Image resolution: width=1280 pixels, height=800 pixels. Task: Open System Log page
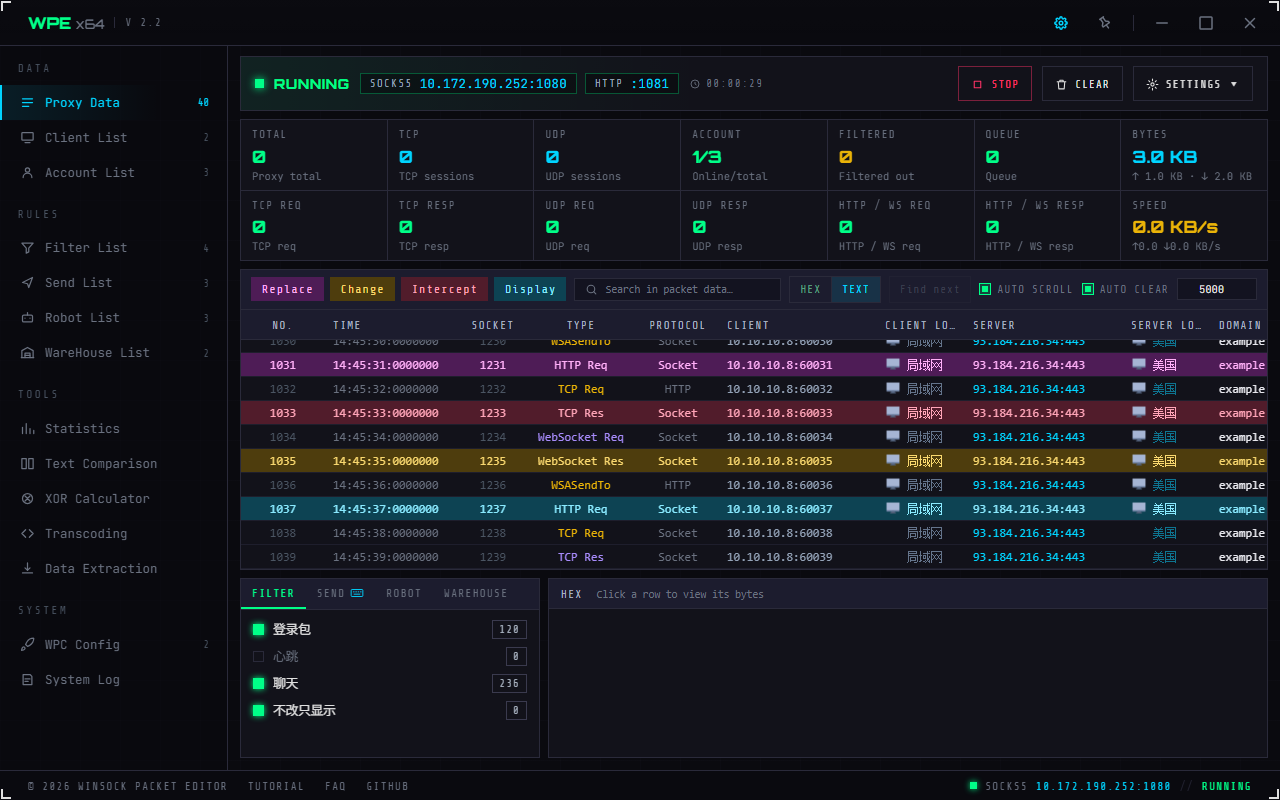point(114,679)
